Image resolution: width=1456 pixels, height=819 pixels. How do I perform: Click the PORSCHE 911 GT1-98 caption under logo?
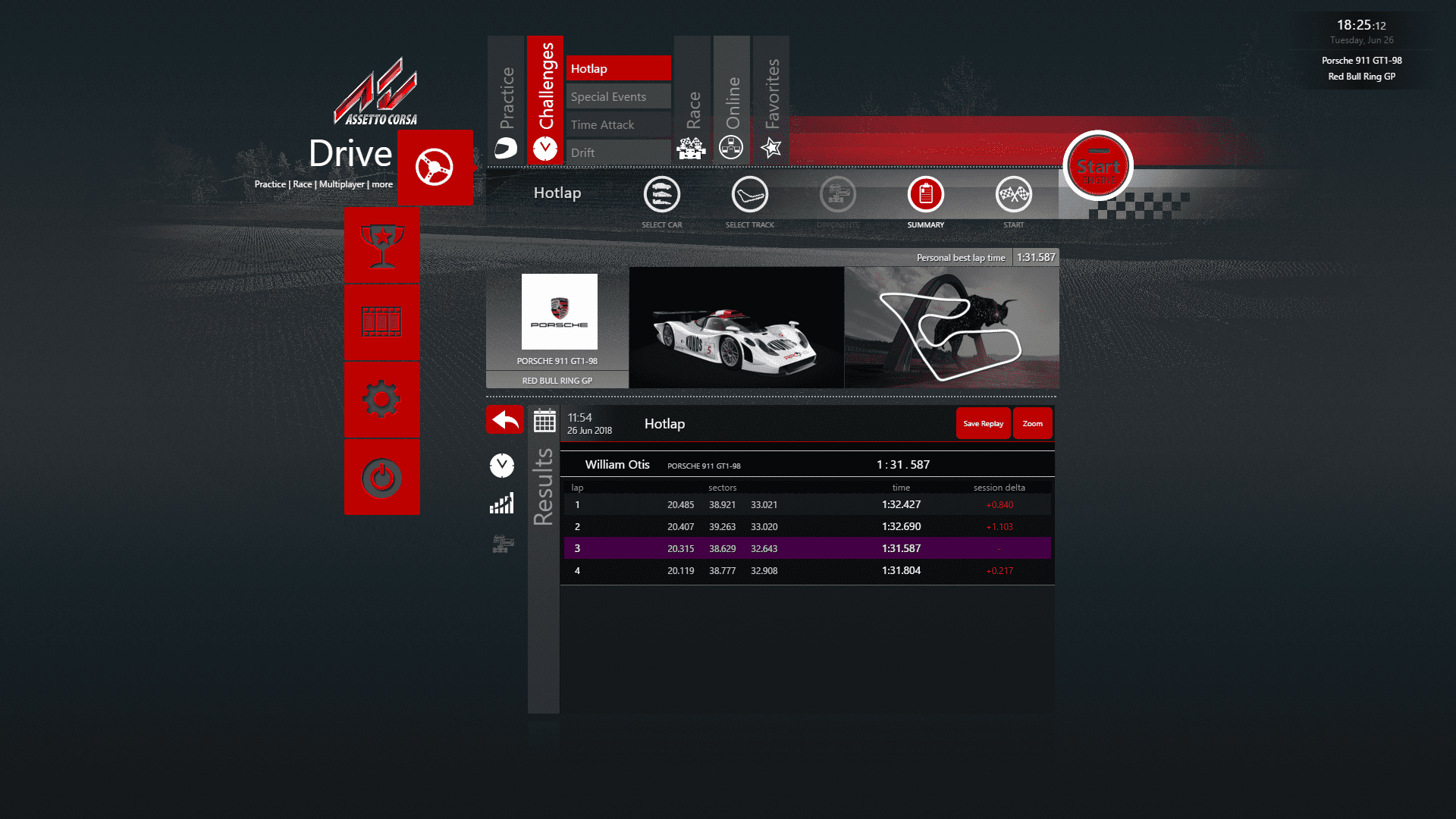click(557, 361)
